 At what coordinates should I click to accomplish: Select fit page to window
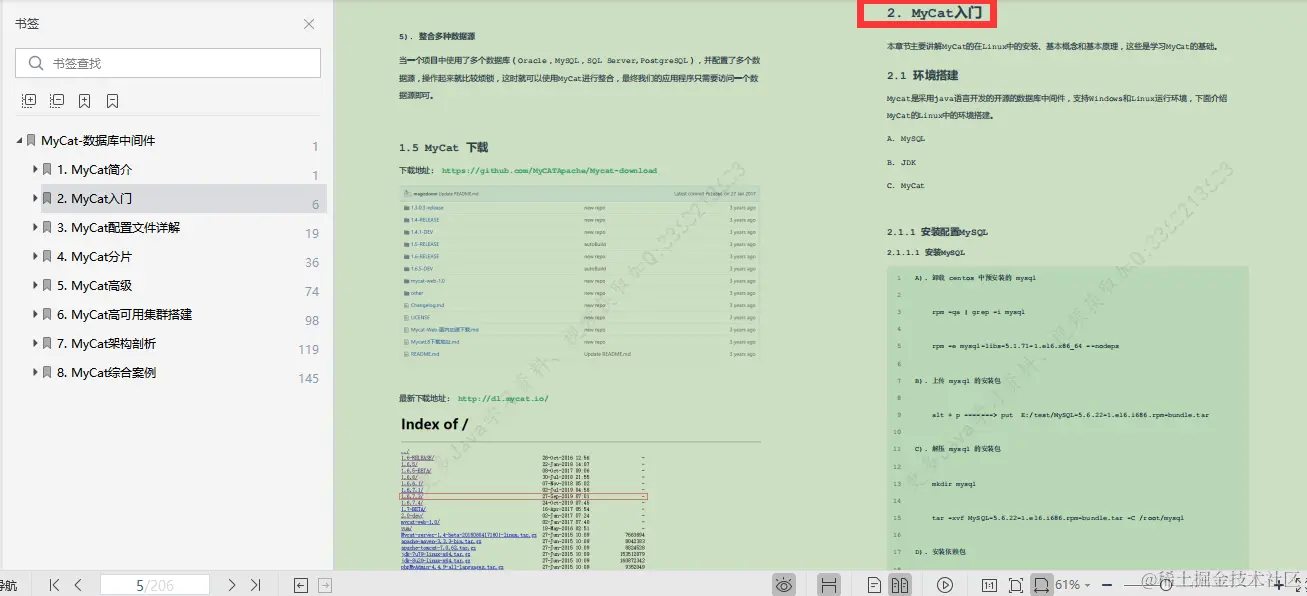[1016, 585]
